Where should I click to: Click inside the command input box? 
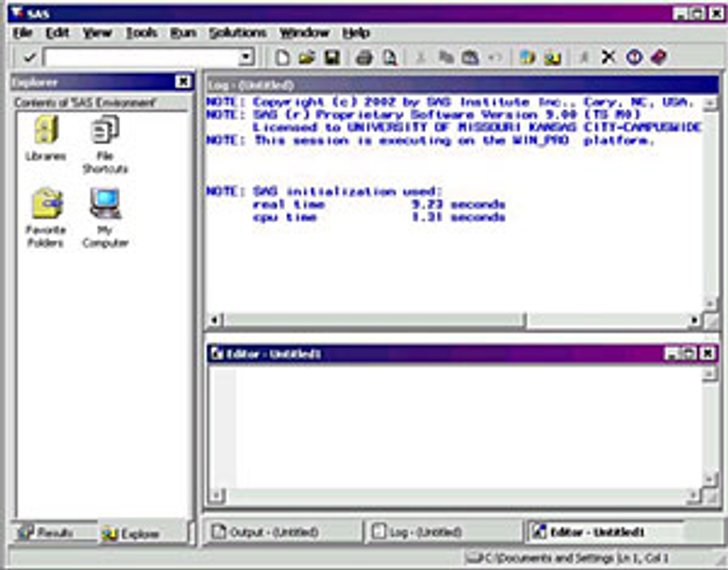click(142, 58)
